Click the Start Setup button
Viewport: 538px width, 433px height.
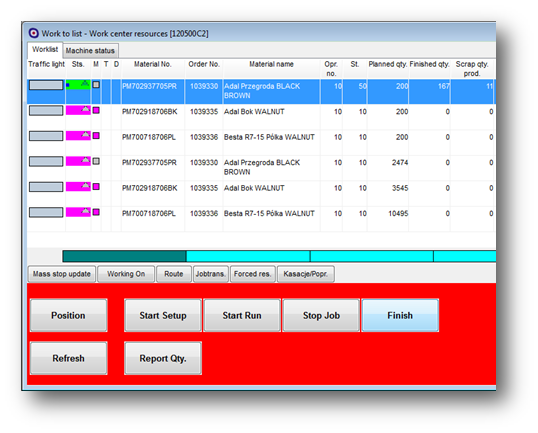[x=163, y=315]
